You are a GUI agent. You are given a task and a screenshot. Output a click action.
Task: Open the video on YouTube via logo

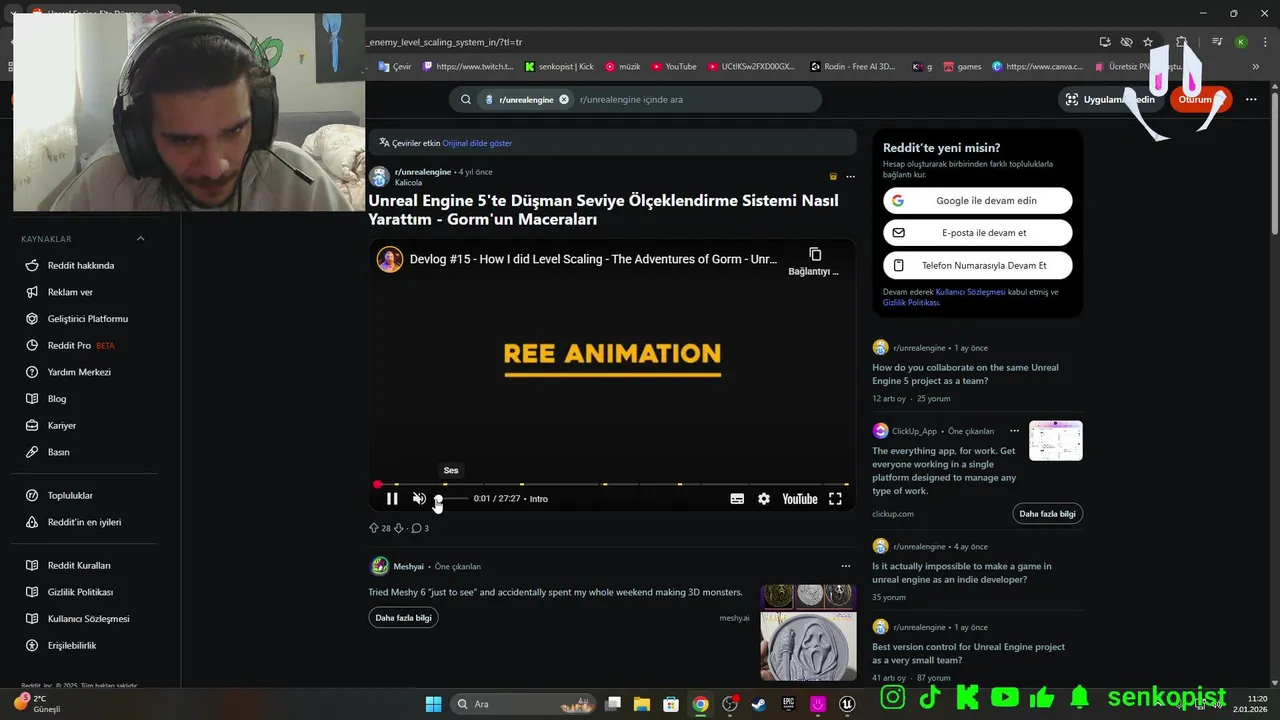pyautogui.click(x=799, y=499)
